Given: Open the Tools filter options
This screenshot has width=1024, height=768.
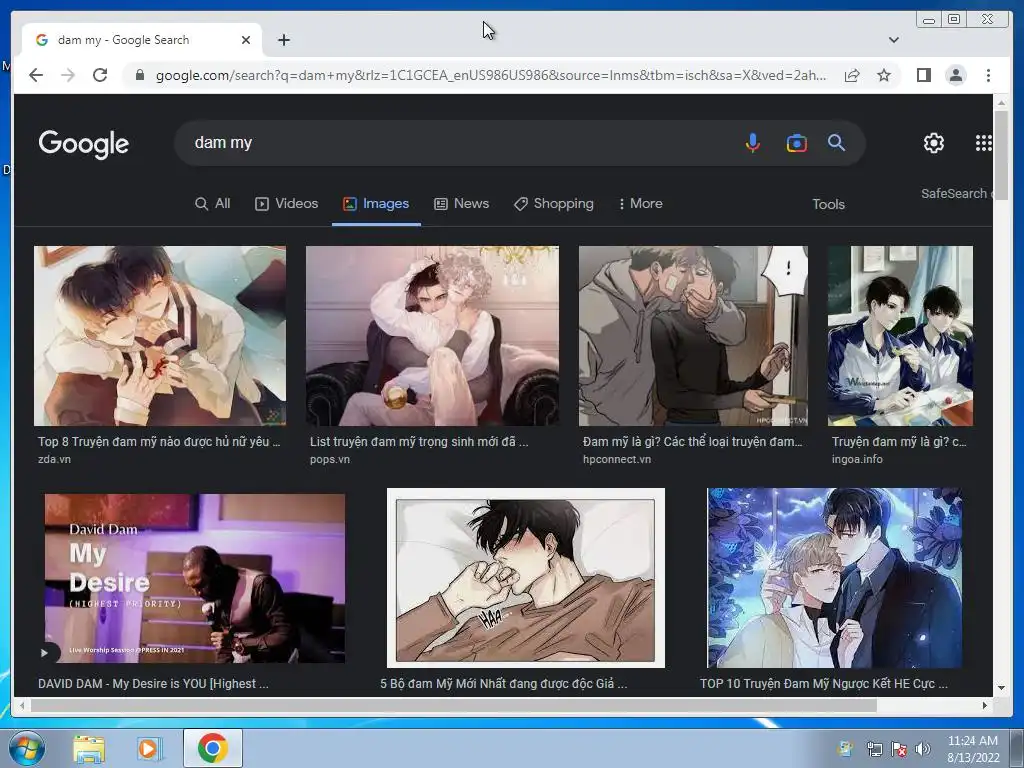Looking at the screenshot, I should tap(828, 204).
